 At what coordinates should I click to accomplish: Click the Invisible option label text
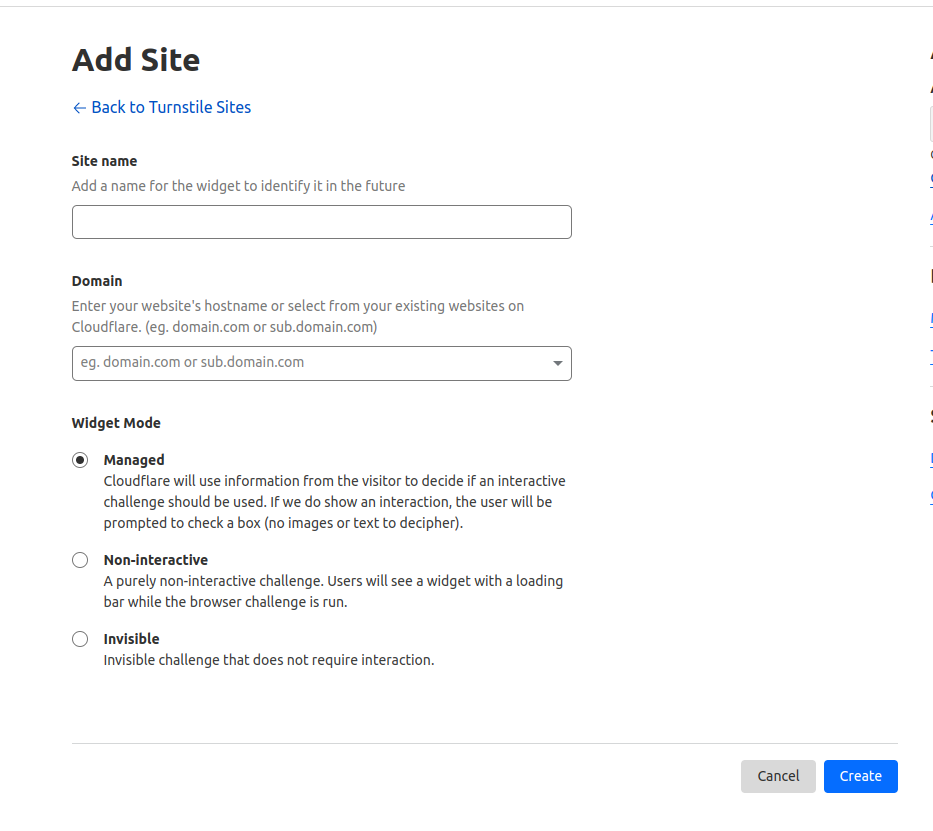[132, 638]
